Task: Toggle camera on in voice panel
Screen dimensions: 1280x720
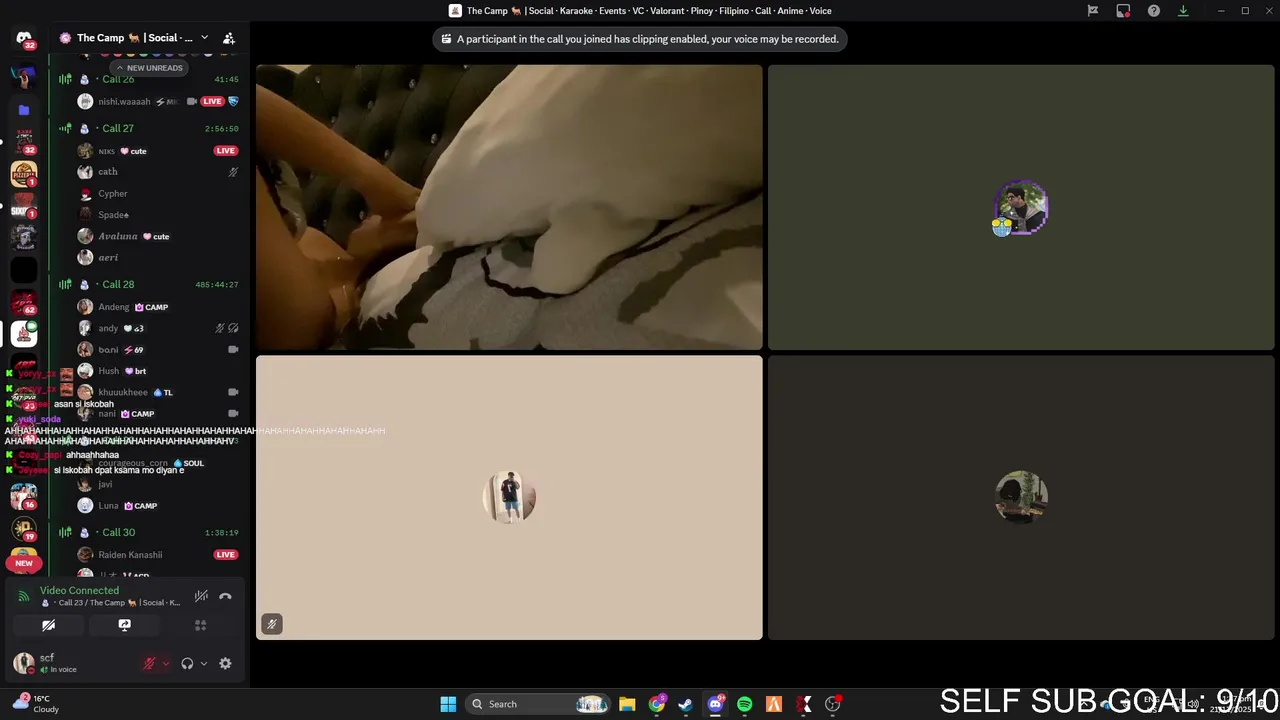Action: tap(48, 625)
